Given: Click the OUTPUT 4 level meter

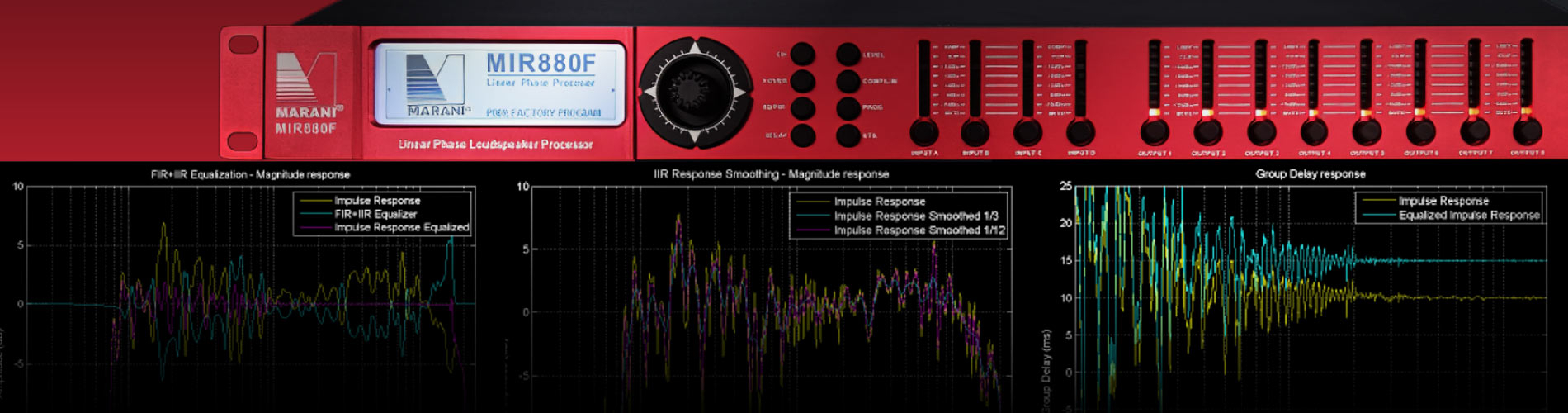Looking at the screenshot, I should [x=1314, y=78].
